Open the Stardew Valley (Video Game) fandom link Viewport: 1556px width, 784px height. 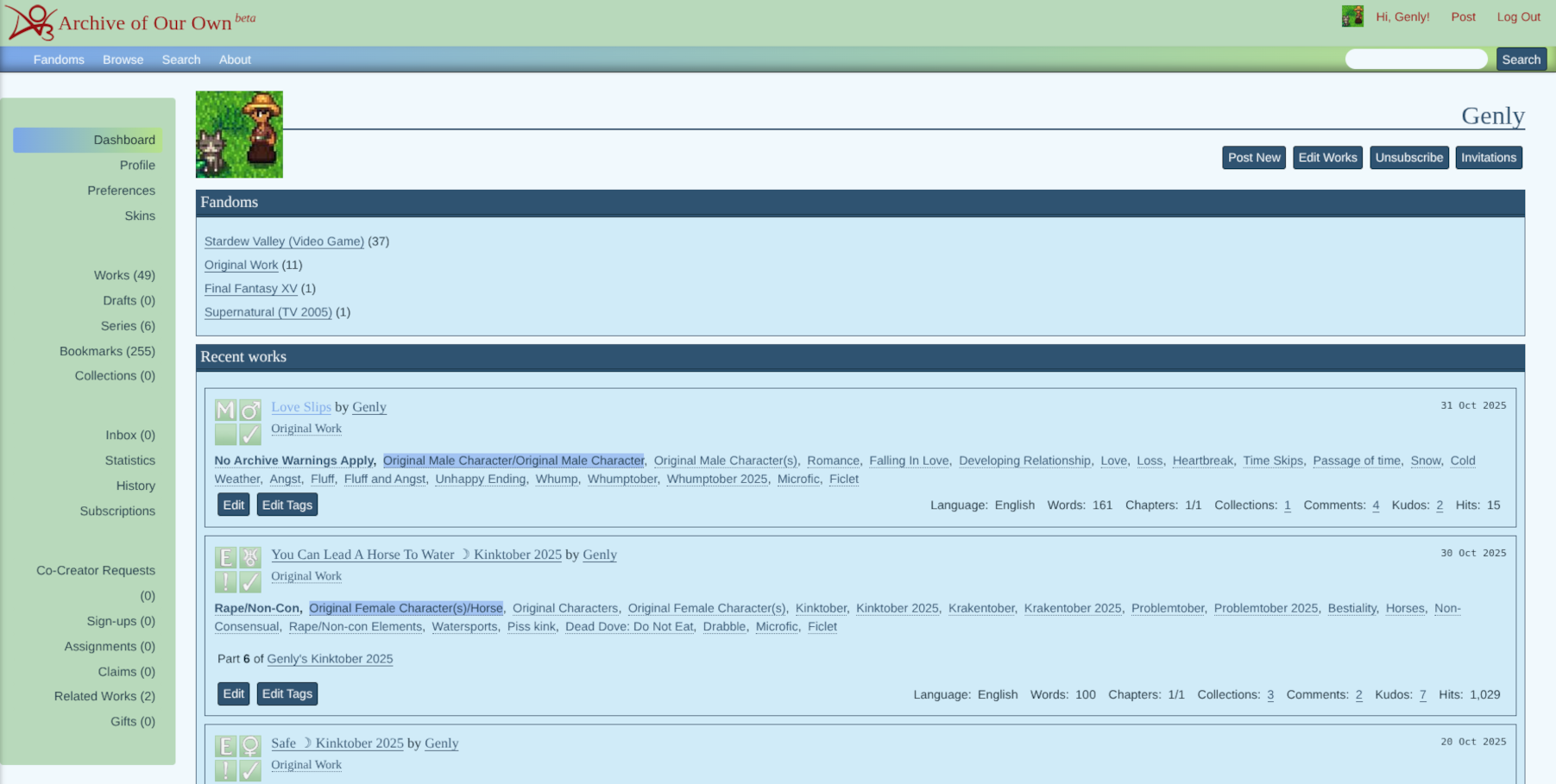click(x=284, y=241)
